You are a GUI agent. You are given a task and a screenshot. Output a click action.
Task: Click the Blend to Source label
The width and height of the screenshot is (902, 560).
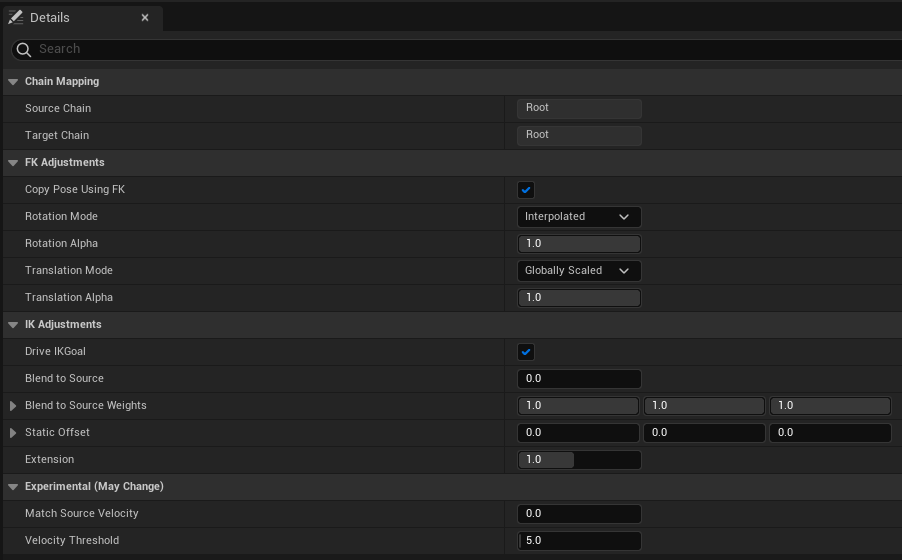[64, 379]
